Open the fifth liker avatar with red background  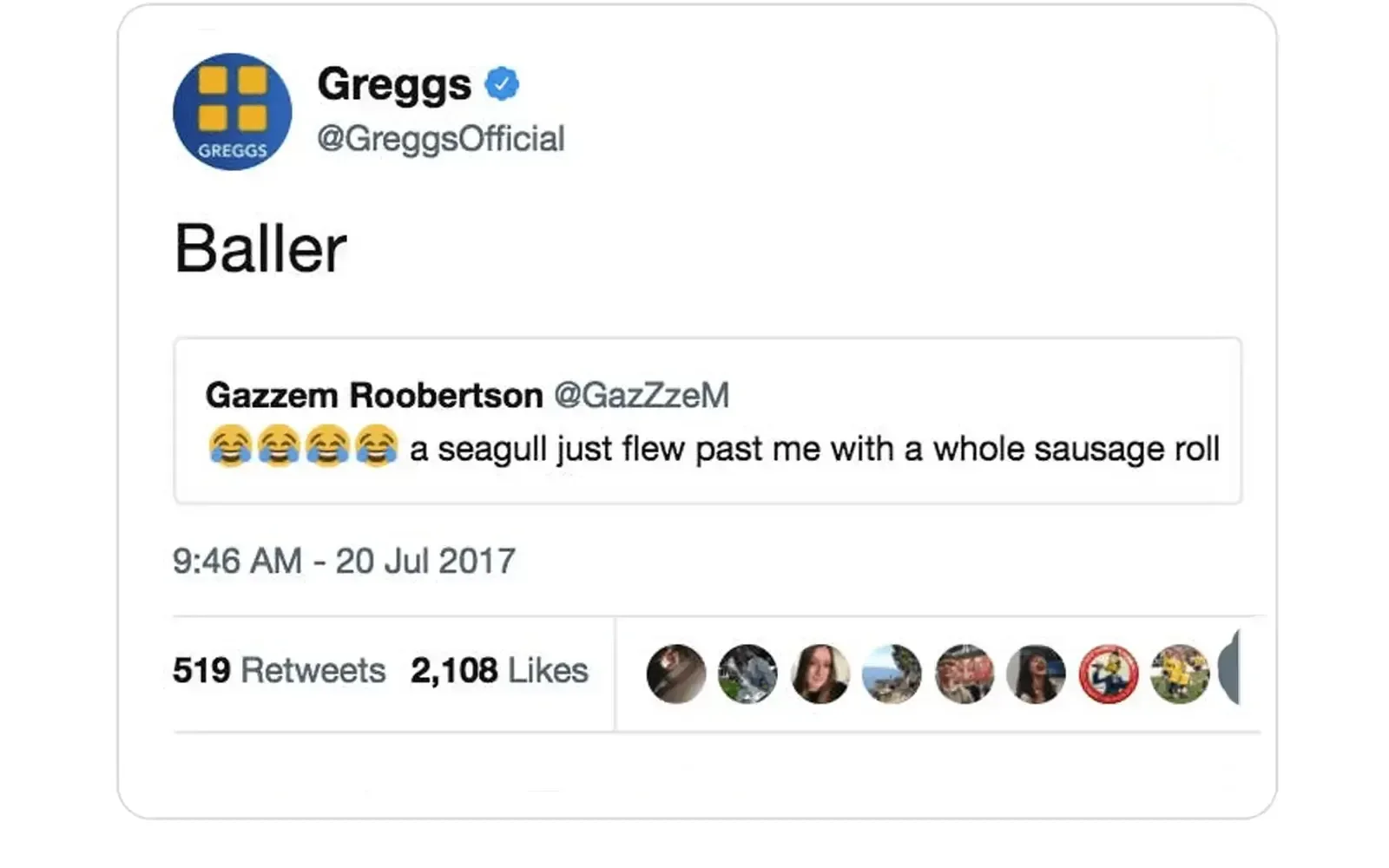coord(964,673)
